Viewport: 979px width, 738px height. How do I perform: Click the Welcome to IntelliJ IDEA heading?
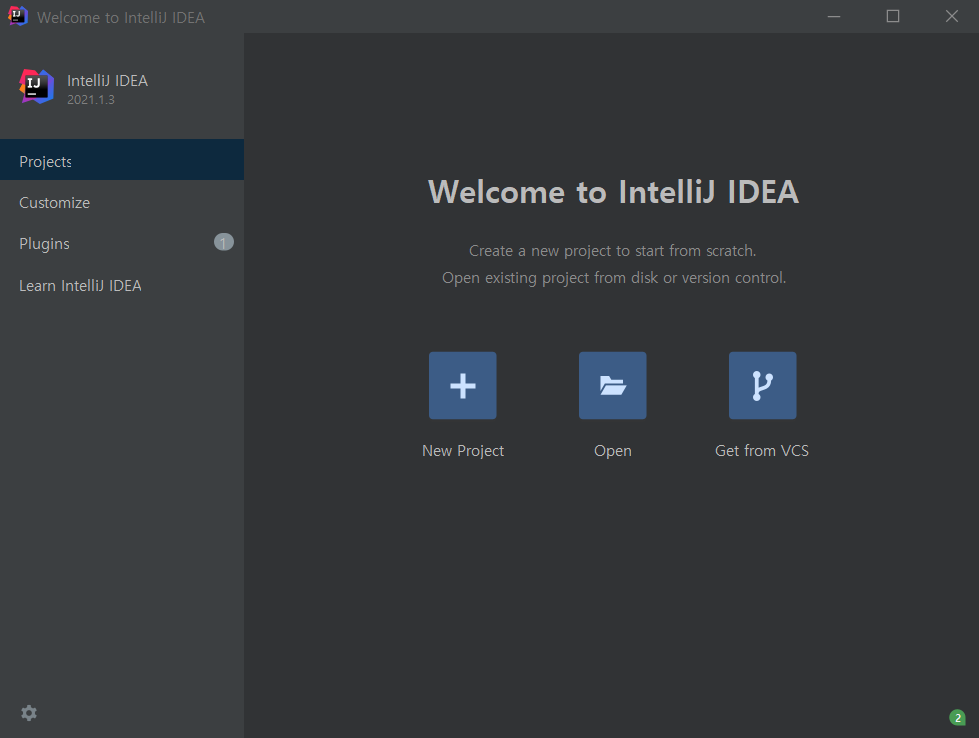(613, 192)
